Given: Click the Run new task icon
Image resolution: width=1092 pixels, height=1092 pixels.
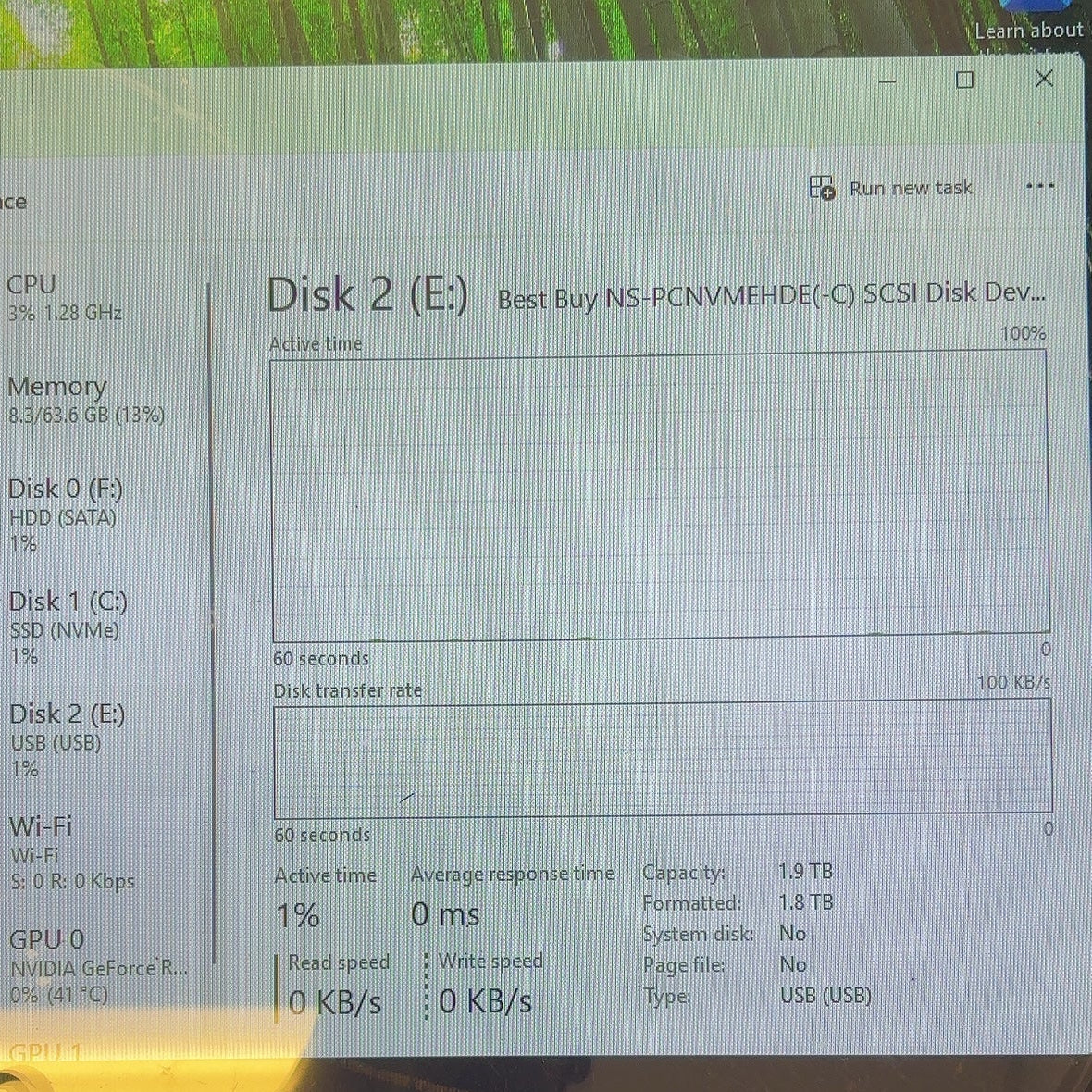Looking at the screenshot, I should [822, 188].
